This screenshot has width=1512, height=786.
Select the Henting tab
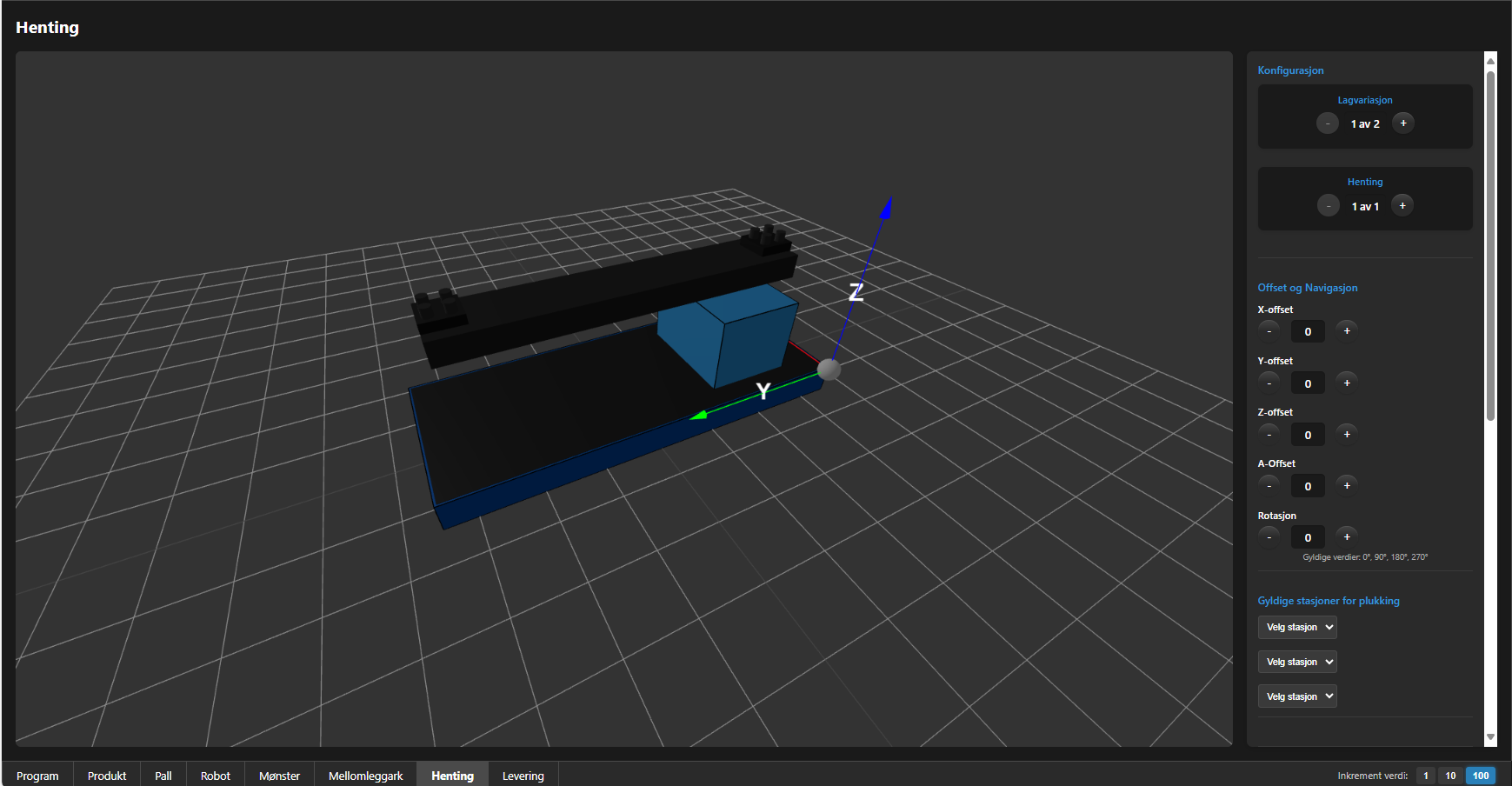(453, 776)
